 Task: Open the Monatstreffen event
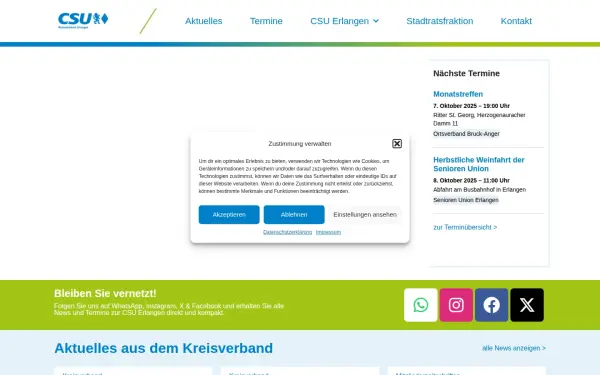pyautogui.click(x=458, y=94)
